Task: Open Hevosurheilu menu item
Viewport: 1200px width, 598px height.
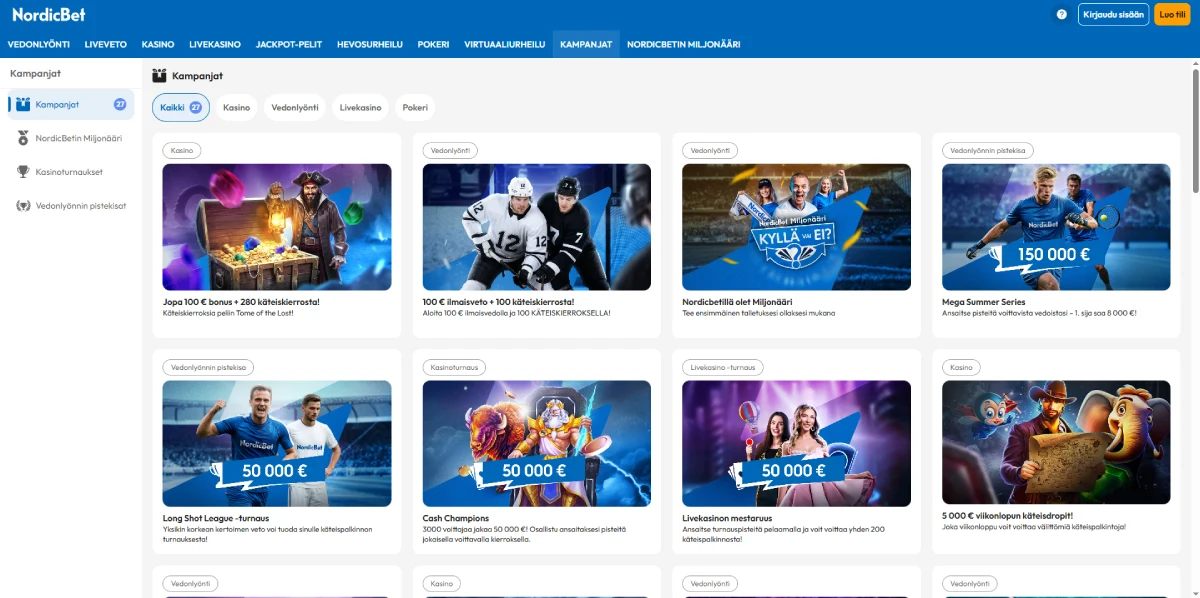Action: pos(370,44)
